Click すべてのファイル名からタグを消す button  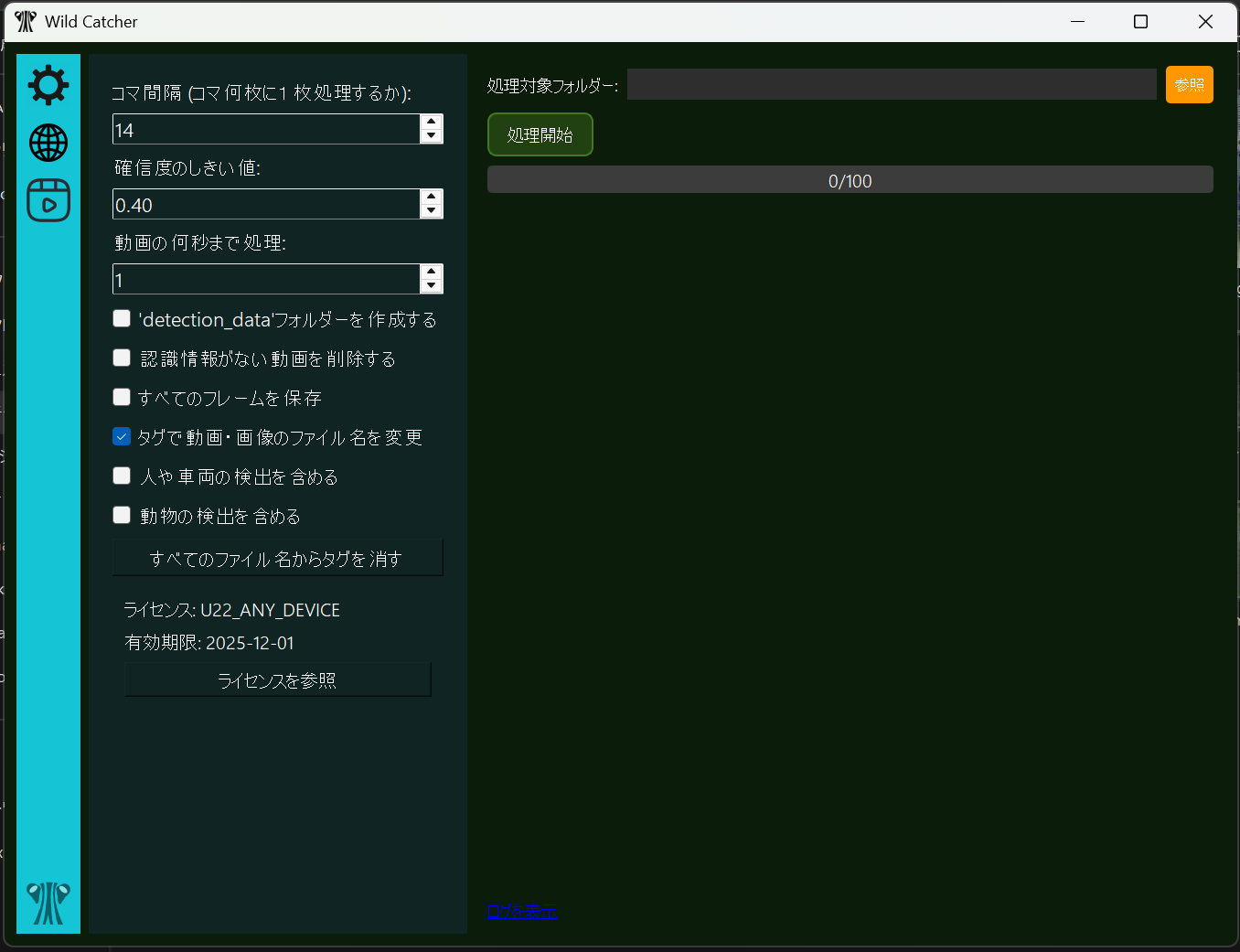coord(277,558)
